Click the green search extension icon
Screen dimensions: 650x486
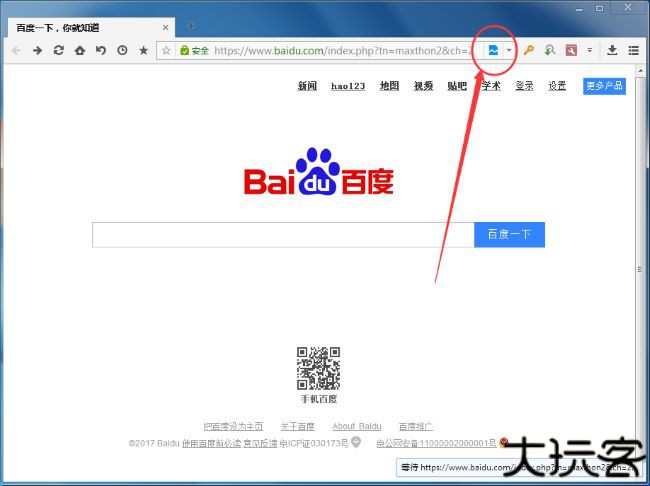tap(550, 51)
